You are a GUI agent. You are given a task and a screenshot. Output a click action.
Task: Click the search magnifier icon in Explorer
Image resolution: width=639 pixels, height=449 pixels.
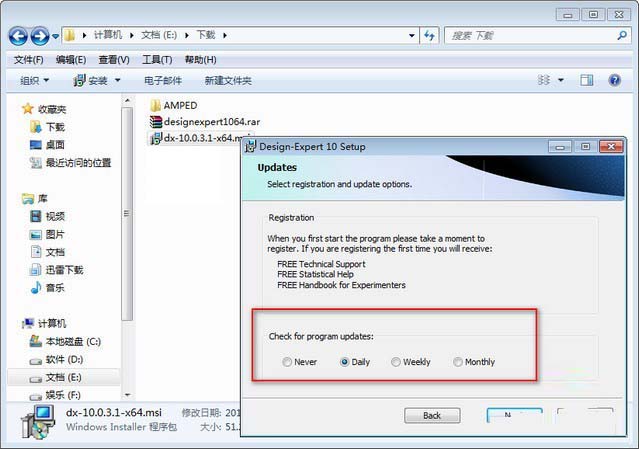click(x=622, y=35)
